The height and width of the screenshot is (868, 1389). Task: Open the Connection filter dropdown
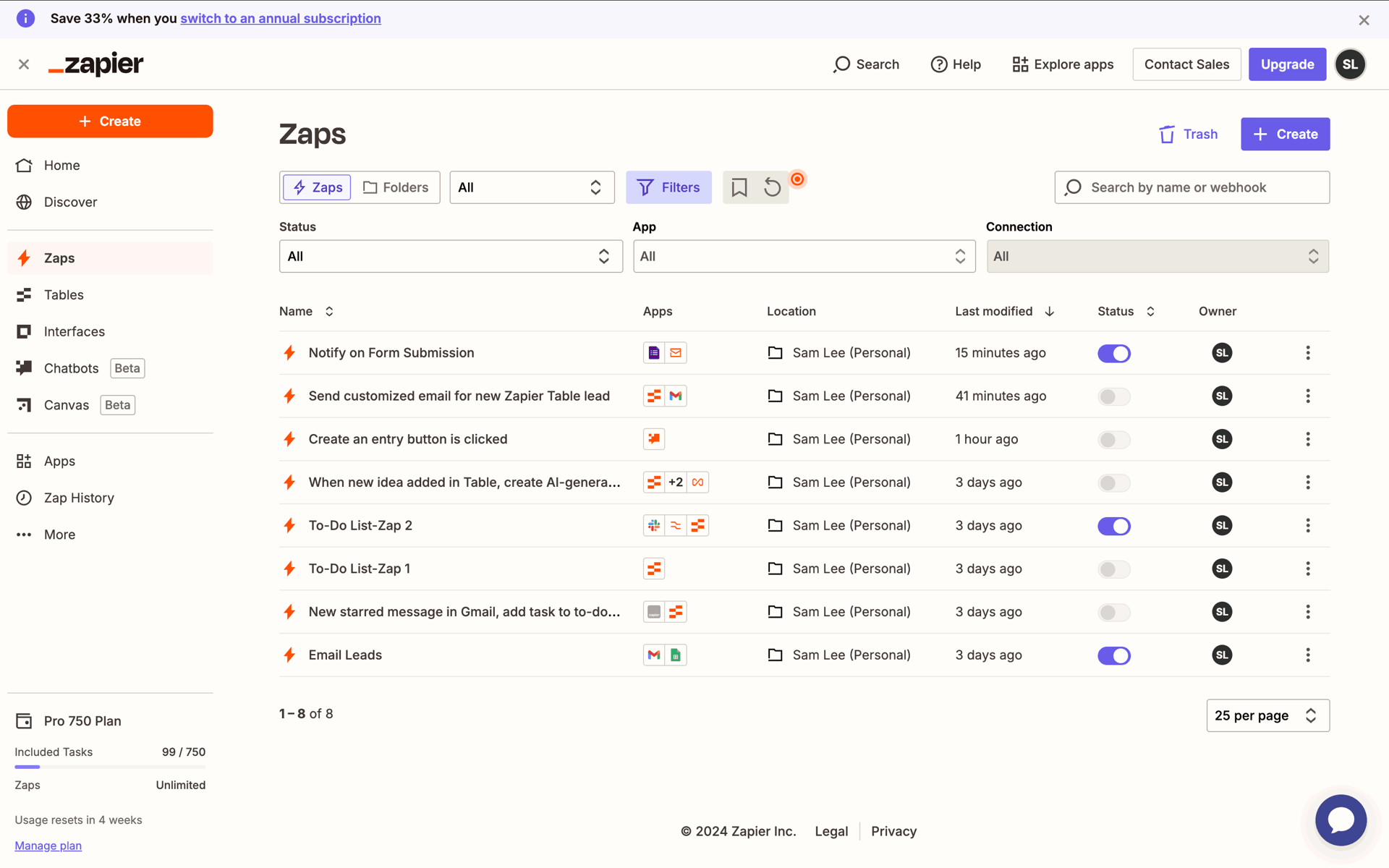(x=1157, y=256)
